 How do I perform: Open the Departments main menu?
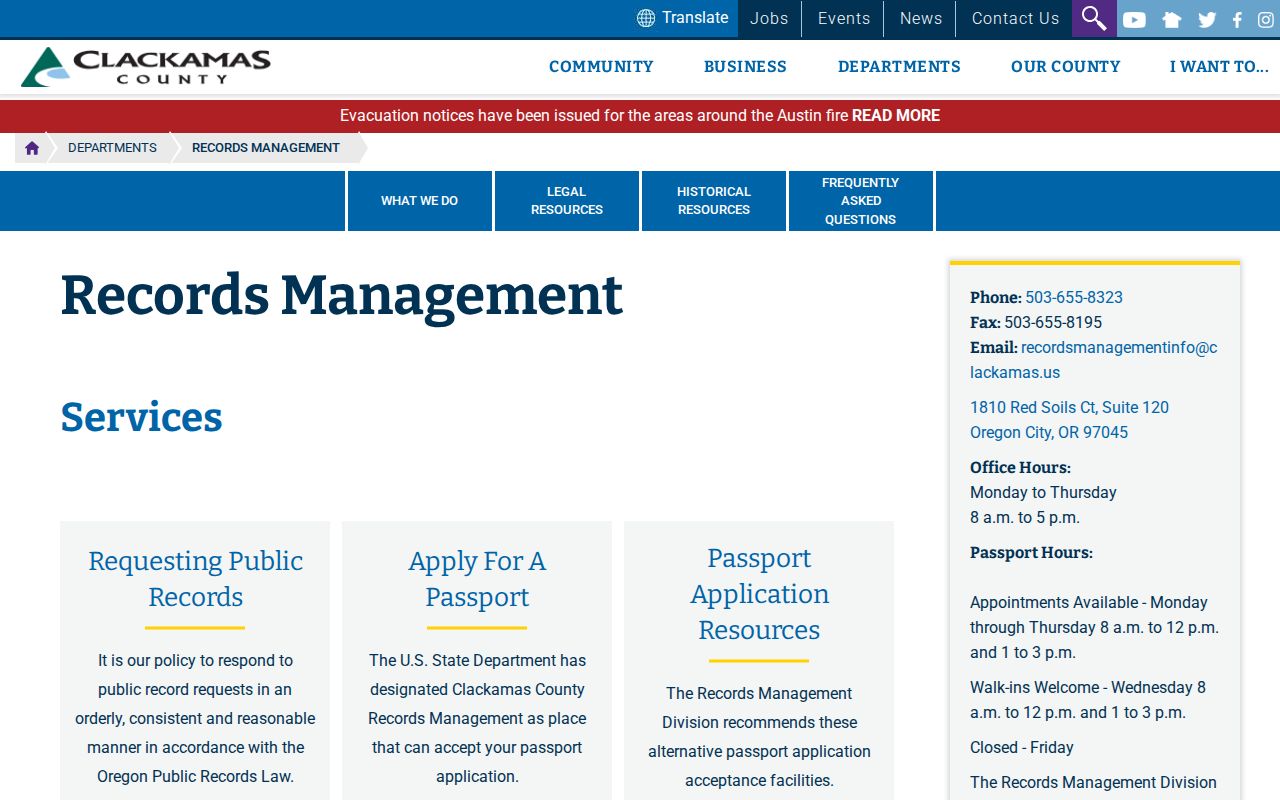(x=899, y=67)
